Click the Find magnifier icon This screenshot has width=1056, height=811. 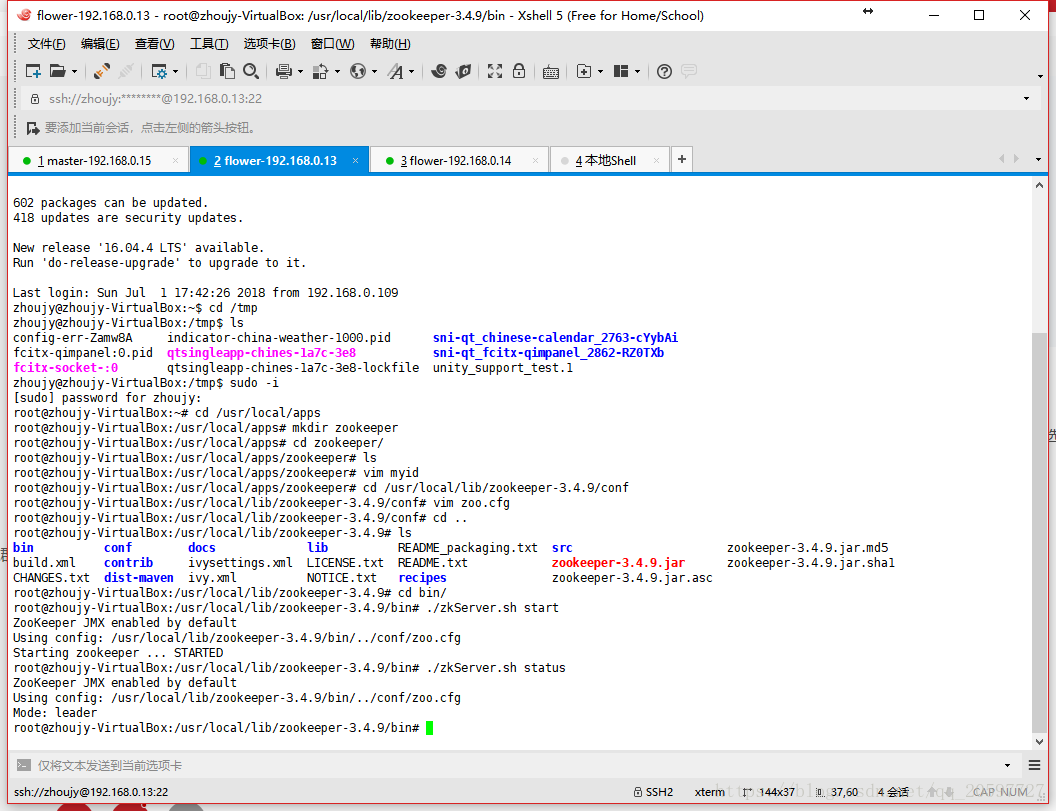251,71
